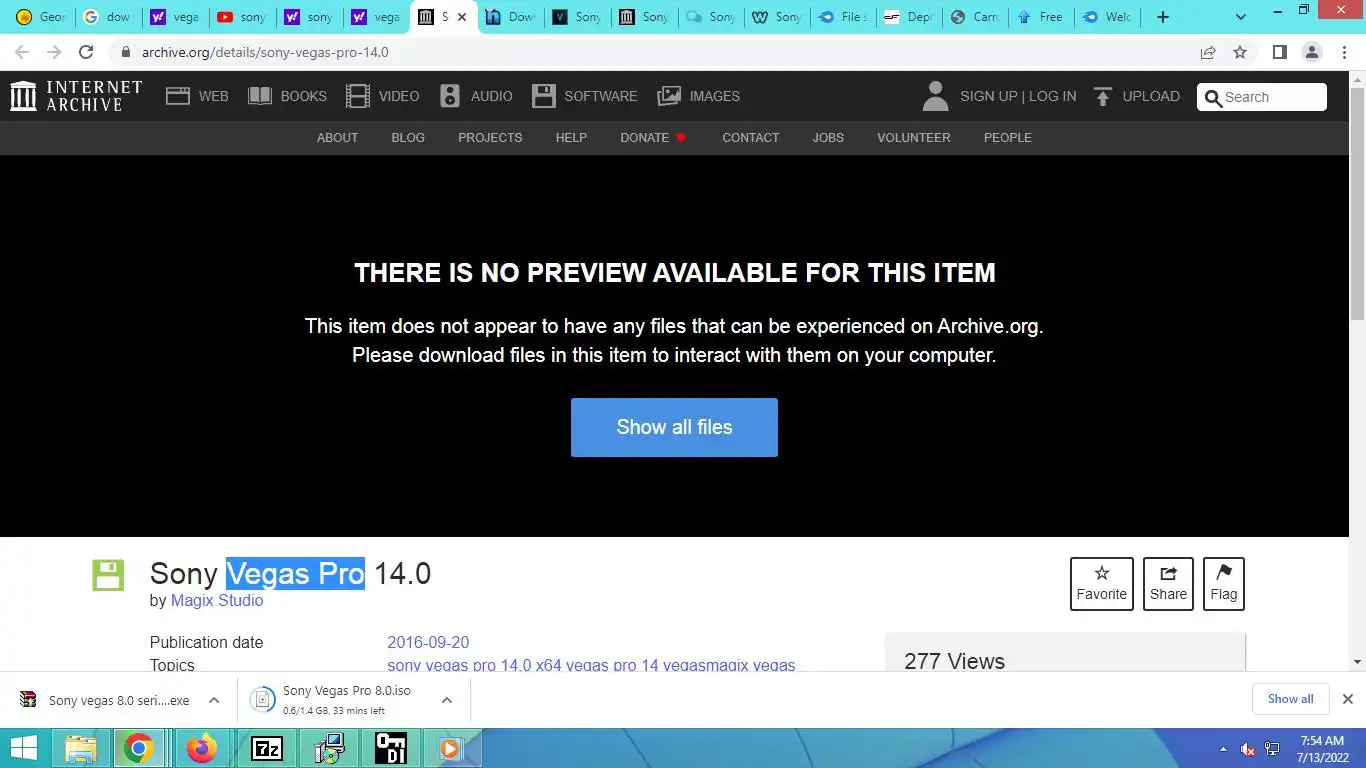1366x768 pixels.
Task: Expand the tab search dropdown
Action: [x=1241, y=17]
